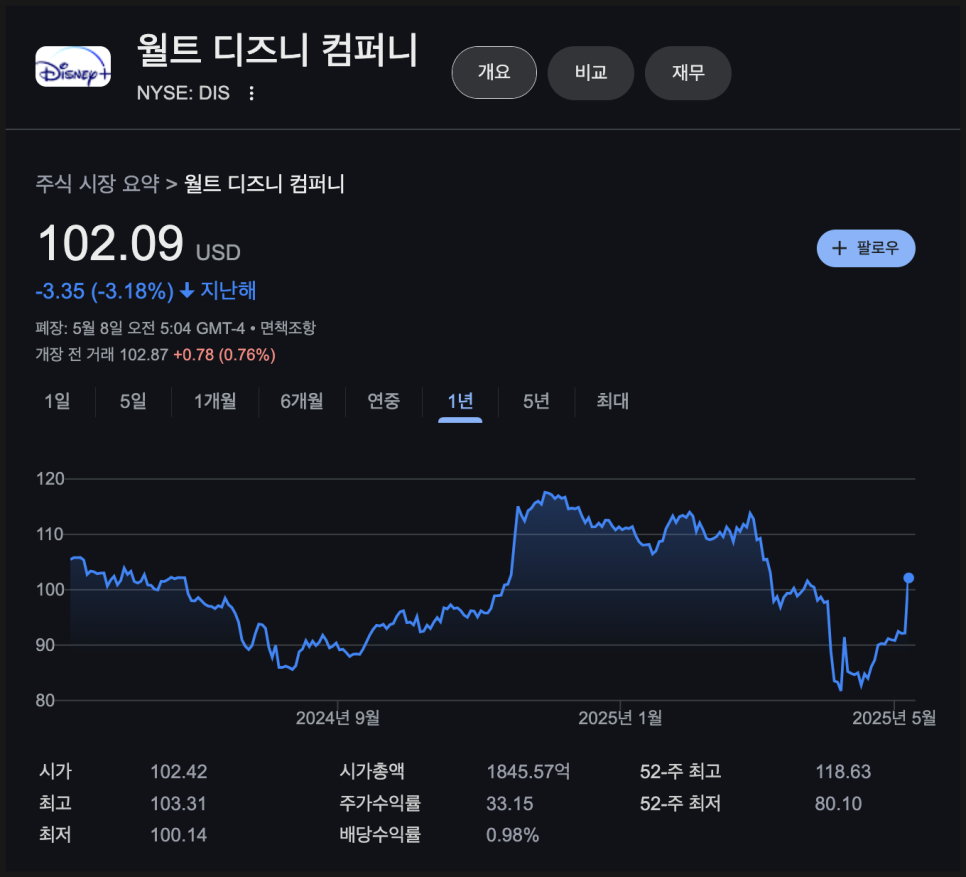Screen dimensions: 966x877
Task: Select the 개요 tab
Action: pos(494,72)
